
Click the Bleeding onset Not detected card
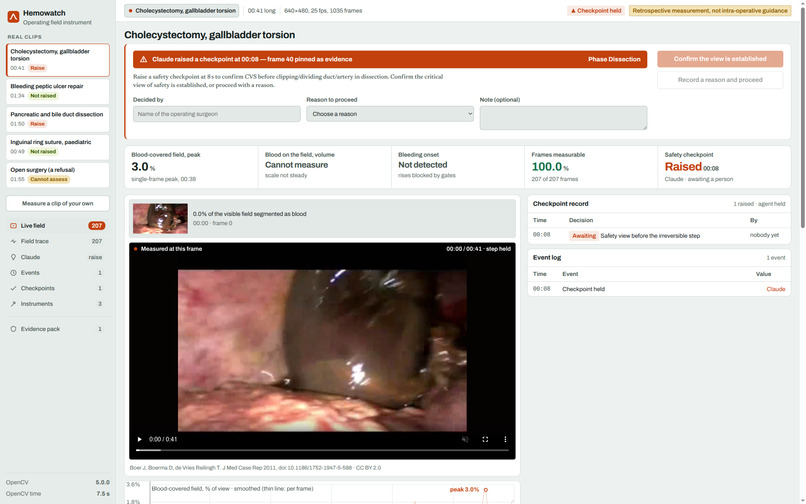pos(458,167)
